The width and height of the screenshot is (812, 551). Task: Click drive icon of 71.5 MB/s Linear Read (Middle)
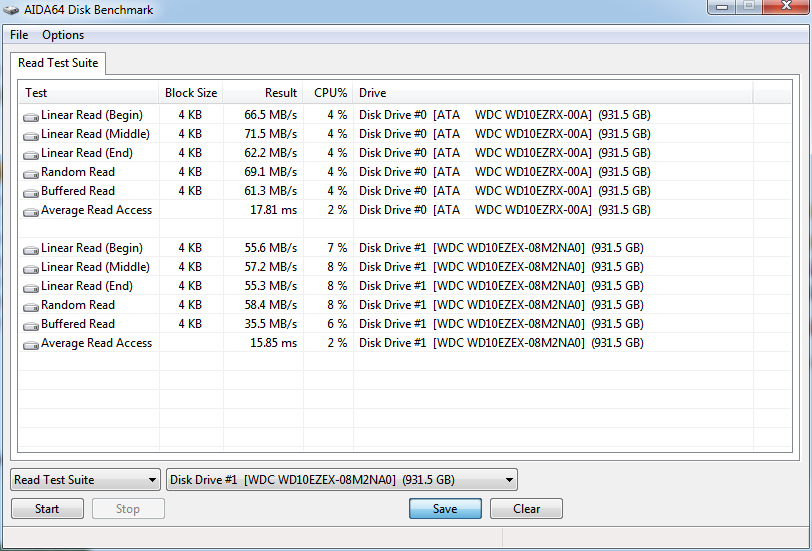pos(31,136)
